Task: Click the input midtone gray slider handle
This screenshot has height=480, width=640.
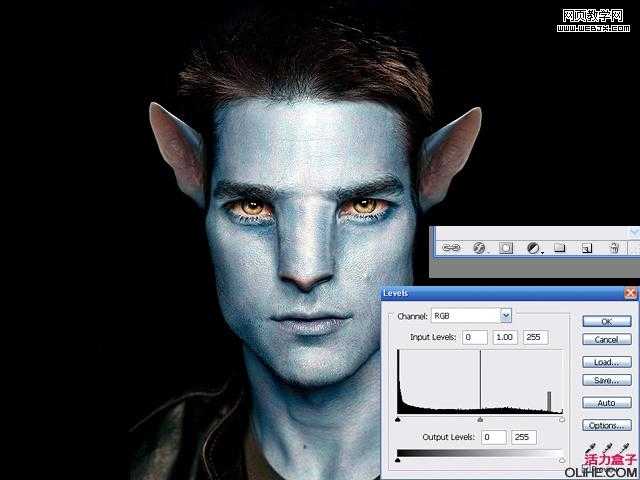Action: [x=480, y=420]
